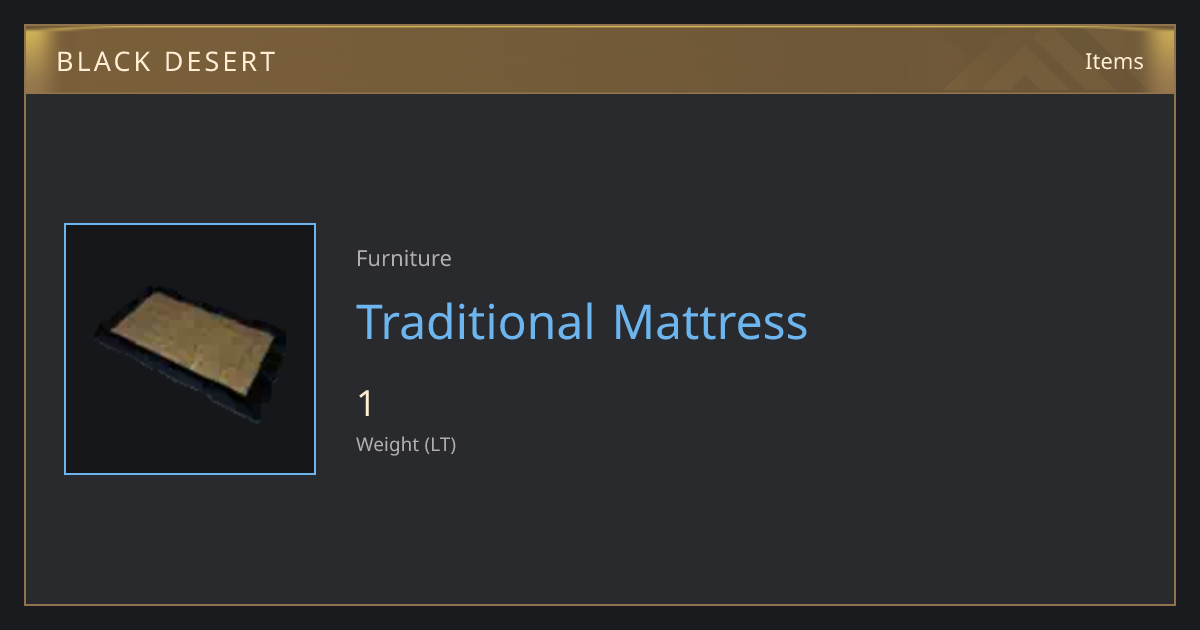Screen dimensions: 1200x630
Task: Open the Traditional Mattress item icon
Action: click(190, 349)
